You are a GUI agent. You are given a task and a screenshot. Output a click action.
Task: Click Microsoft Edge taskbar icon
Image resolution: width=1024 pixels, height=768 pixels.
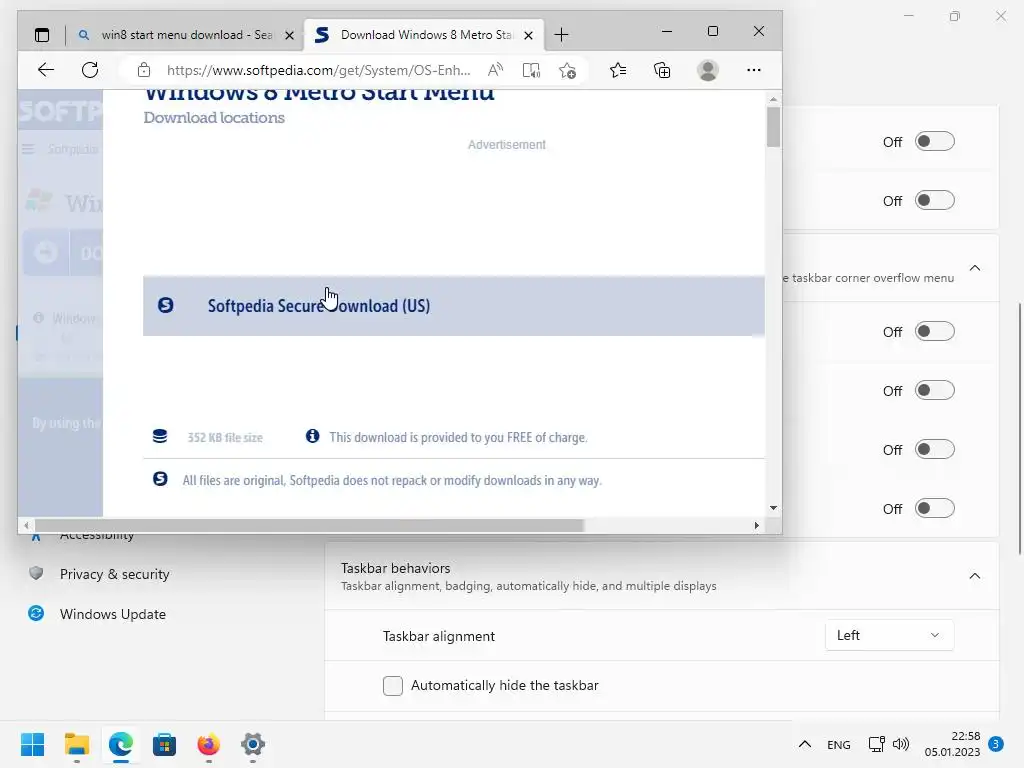coord(121,744)
